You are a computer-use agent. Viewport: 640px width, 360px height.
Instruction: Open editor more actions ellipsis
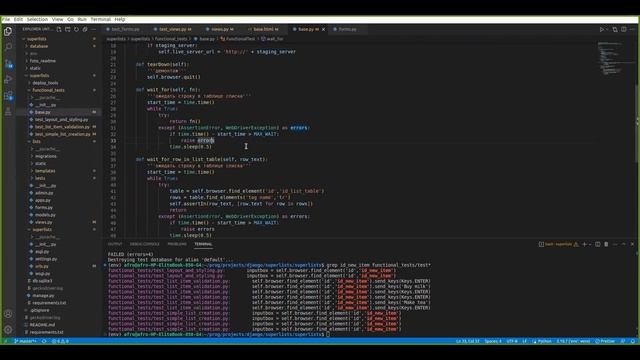point(632,29)
